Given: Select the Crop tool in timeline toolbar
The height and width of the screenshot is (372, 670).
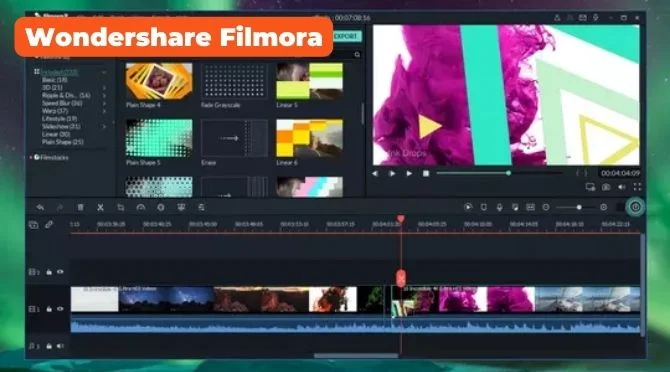Looking at the screenshot, I should [x=121, y=208].
